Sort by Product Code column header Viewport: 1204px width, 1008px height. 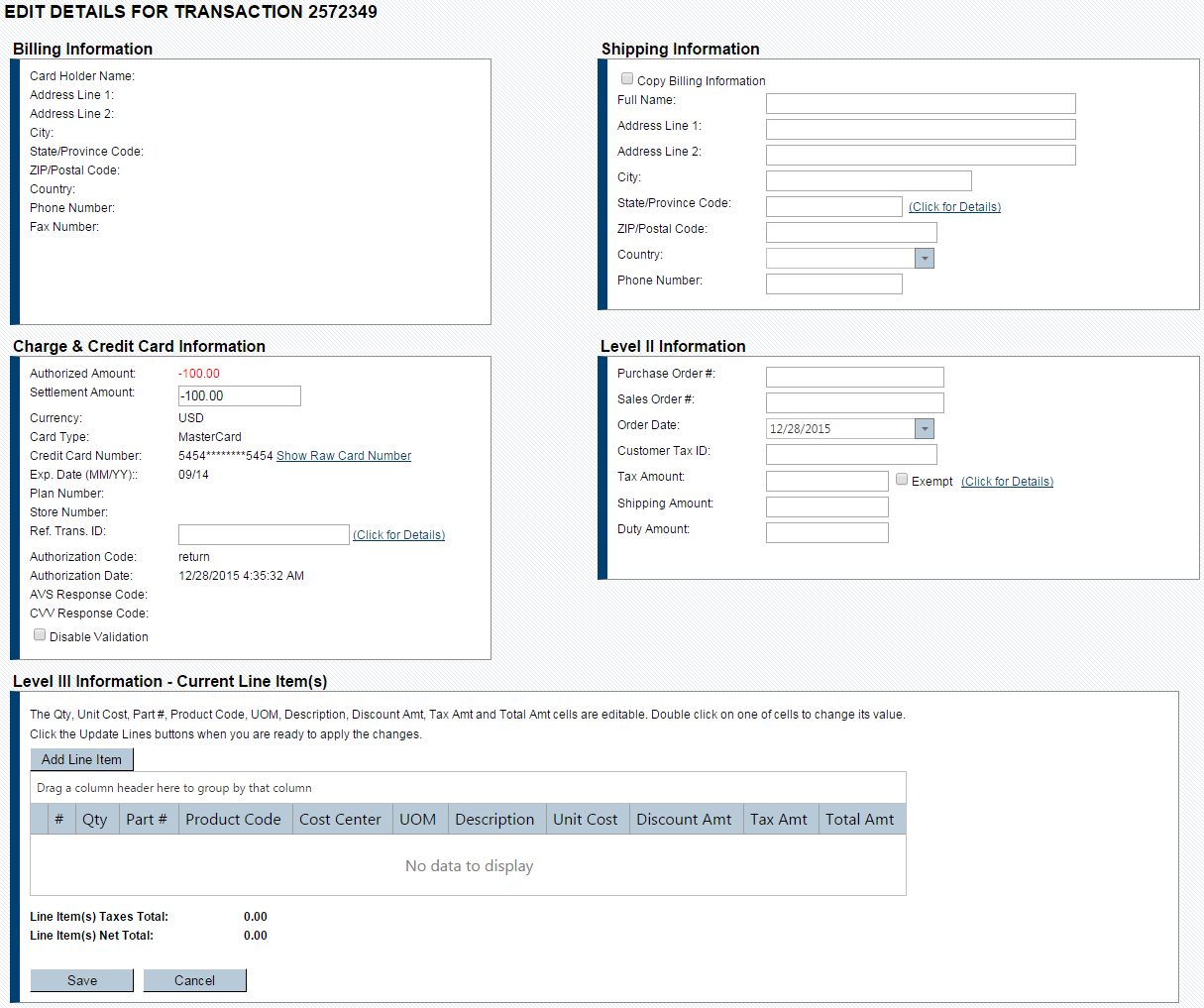[x=233, y=820]
